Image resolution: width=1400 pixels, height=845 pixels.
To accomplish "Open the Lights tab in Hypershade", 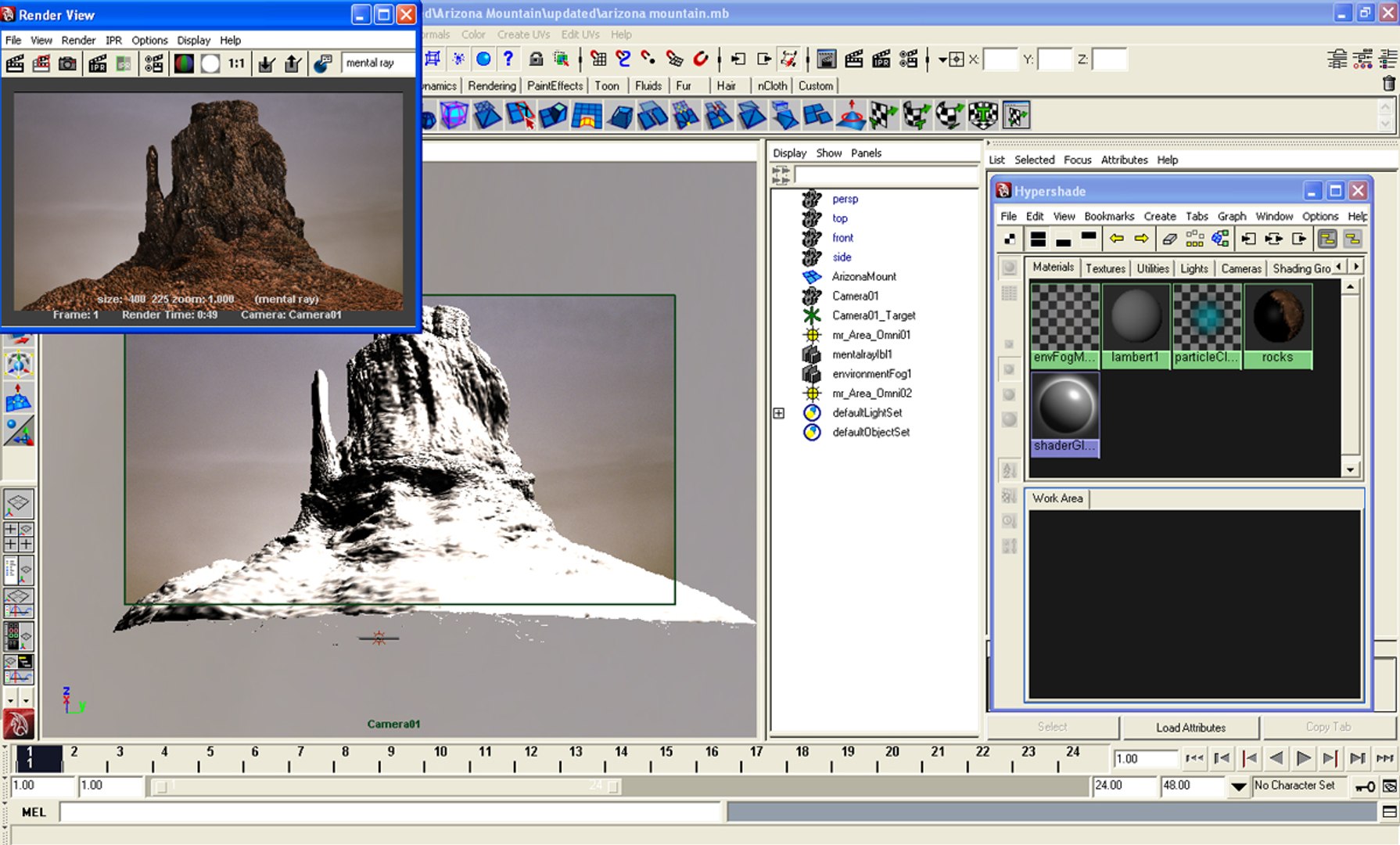I will [1194, 268].
